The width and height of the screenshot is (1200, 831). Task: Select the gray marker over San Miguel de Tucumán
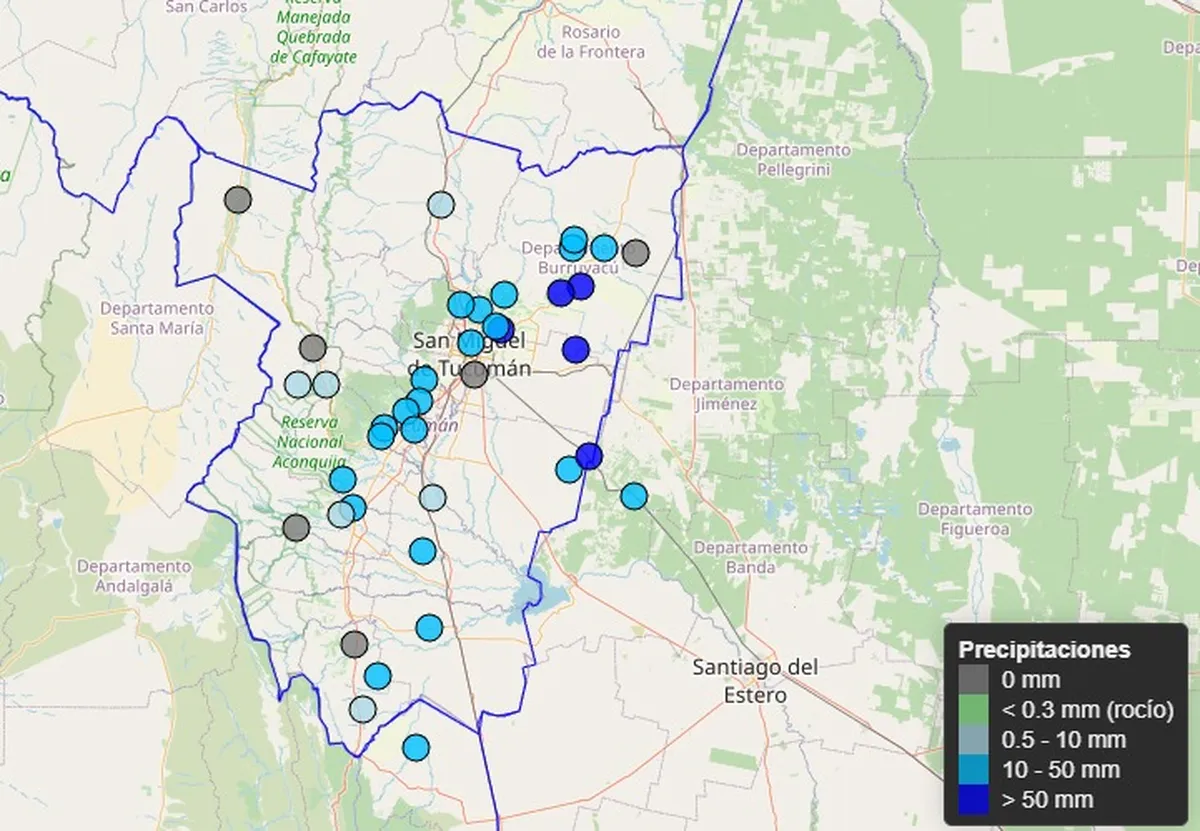click(x=475, y=375)
